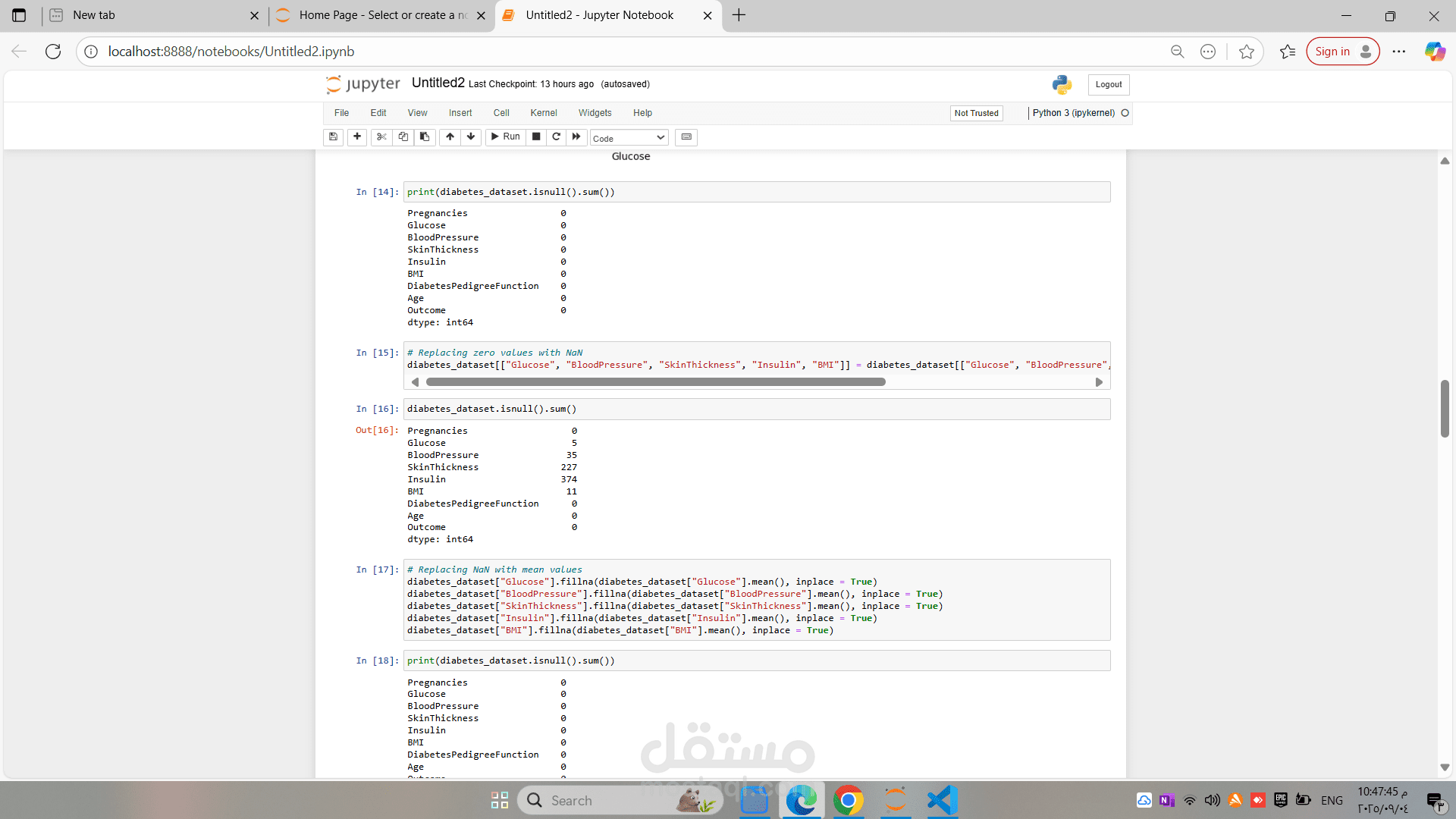Restart kernel and run all cells
This screenshot has width=1456, height=819.
(x=576, y=136)
